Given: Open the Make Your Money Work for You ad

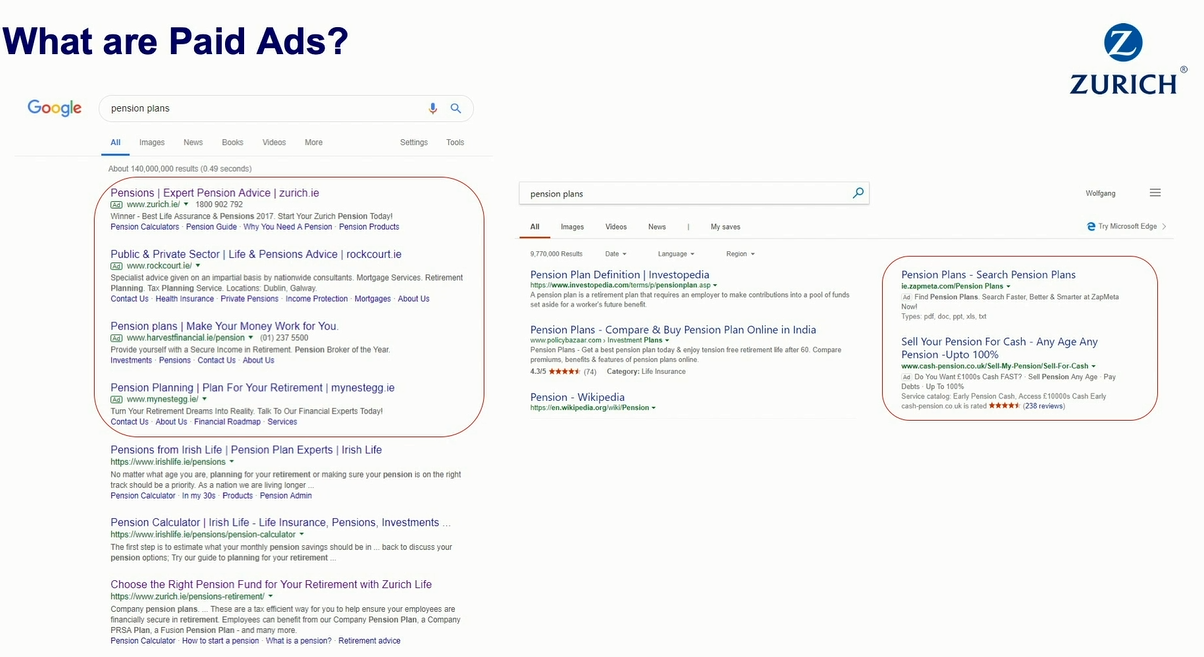Looking at the screenshot, I should coord(224,326).
